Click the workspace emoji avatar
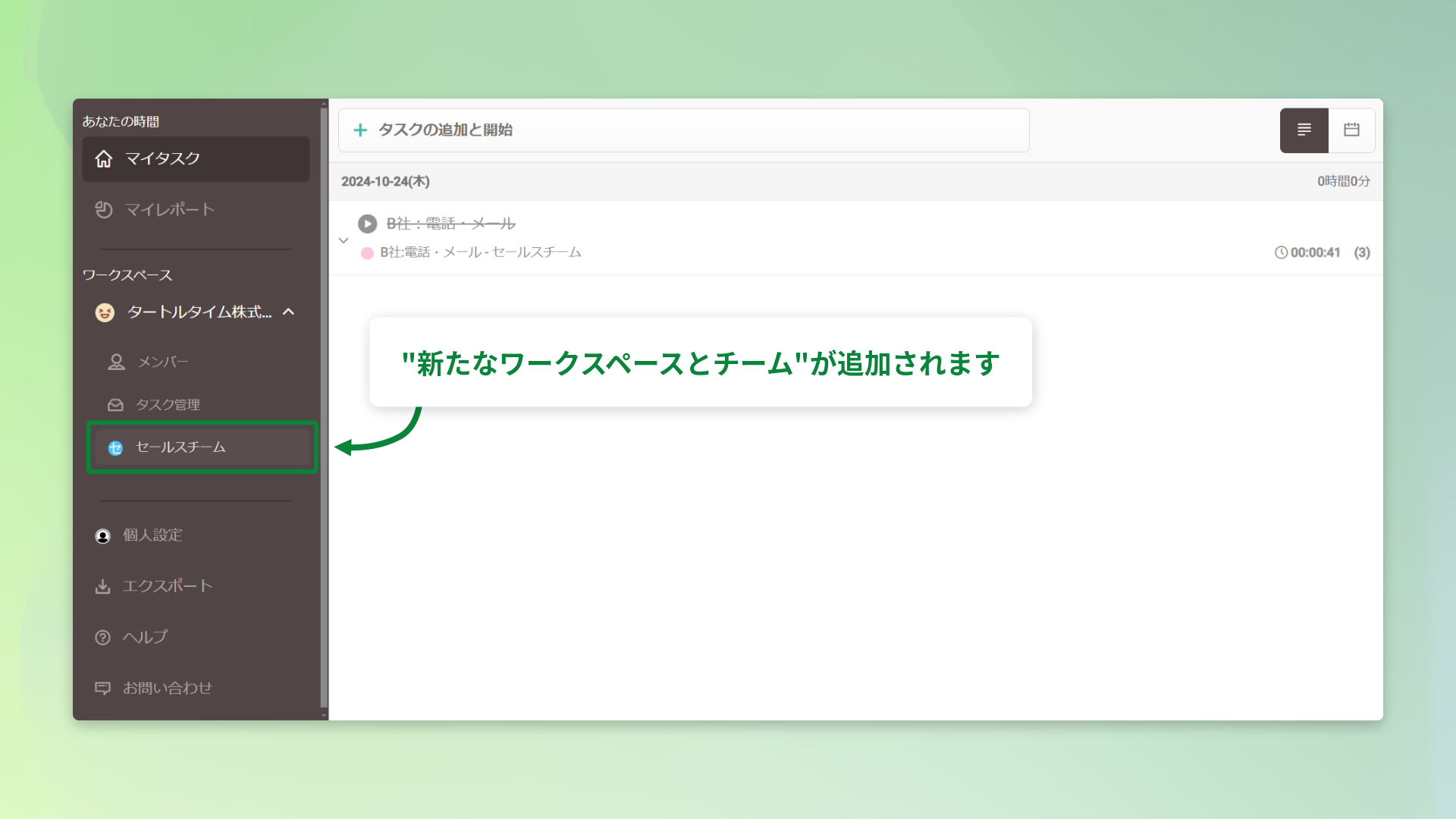Viewport: 1456px width, 819px height. tap(105, 312)
